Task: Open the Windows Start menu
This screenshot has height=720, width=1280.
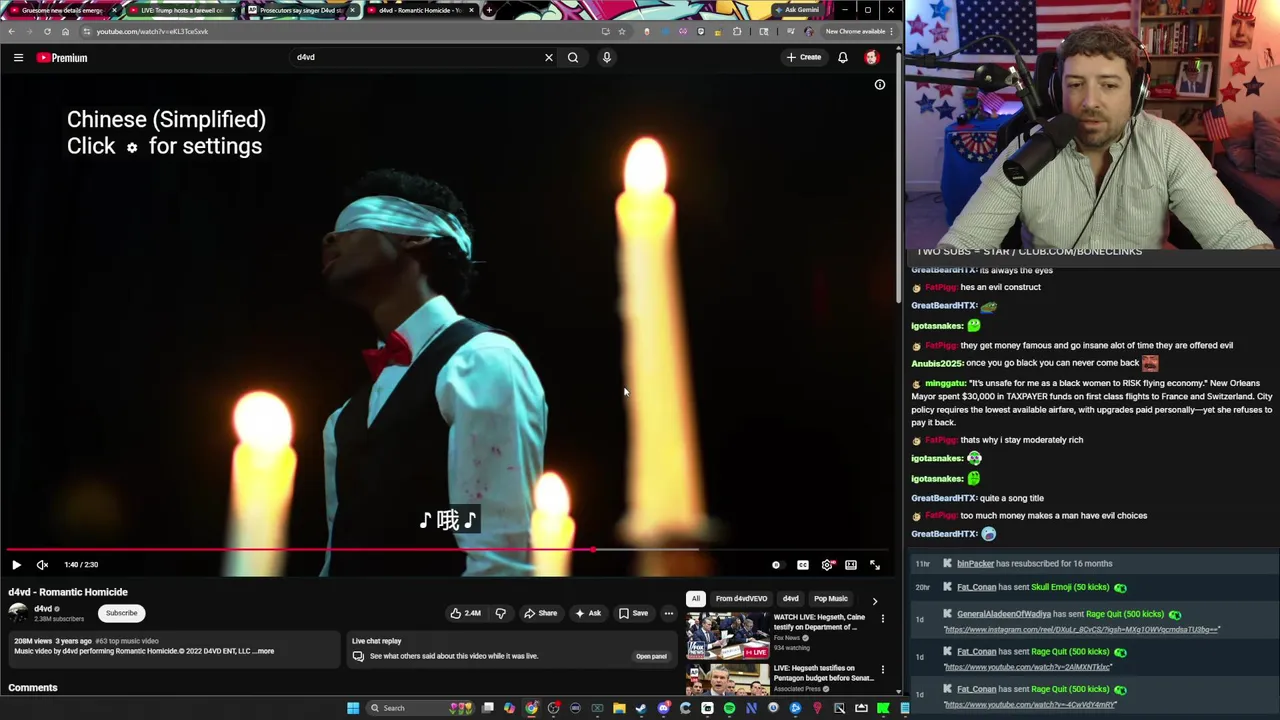Action: pos(353,708)
